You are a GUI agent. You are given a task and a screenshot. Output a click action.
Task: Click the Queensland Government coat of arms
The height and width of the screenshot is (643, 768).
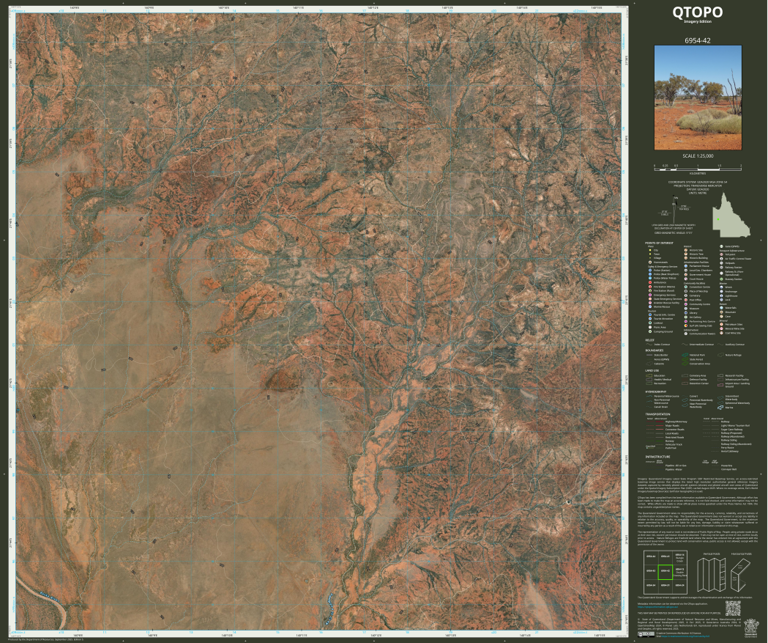click(751, 628)
